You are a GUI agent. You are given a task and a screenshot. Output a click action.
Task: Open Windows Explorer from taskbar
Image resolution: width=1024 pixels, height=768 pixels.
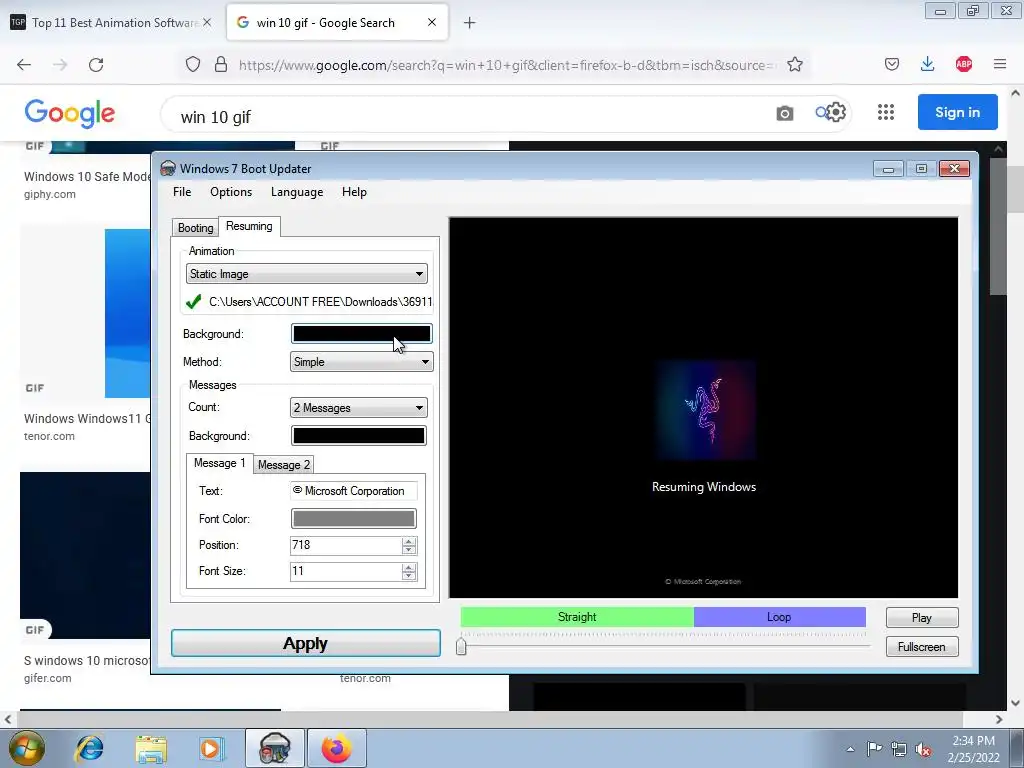point(151,748)
